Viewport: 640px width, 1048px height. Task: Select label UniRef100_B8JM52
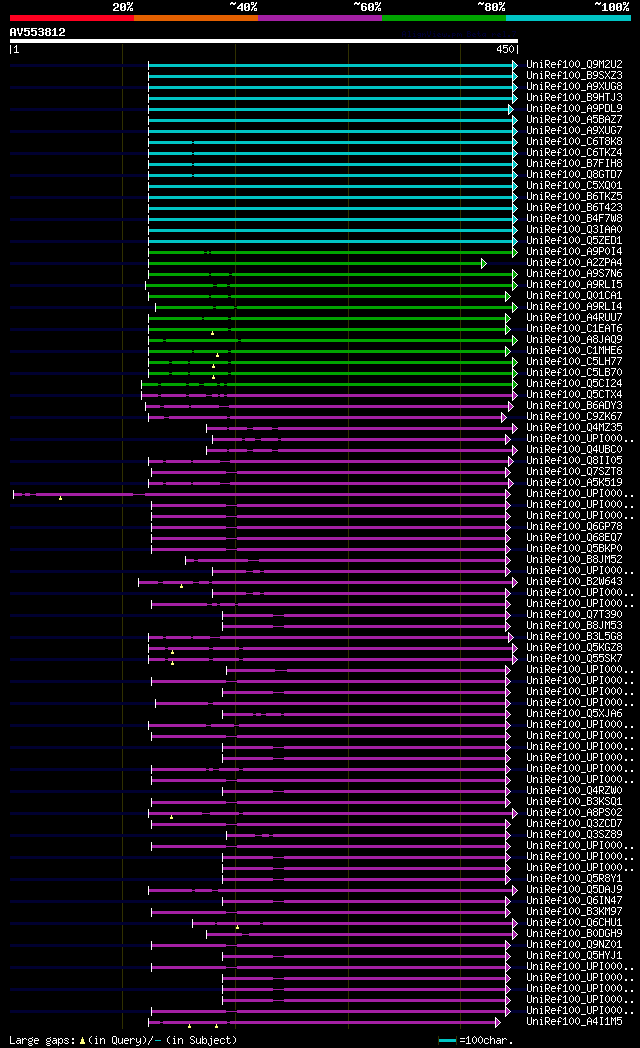pos(574,559)
